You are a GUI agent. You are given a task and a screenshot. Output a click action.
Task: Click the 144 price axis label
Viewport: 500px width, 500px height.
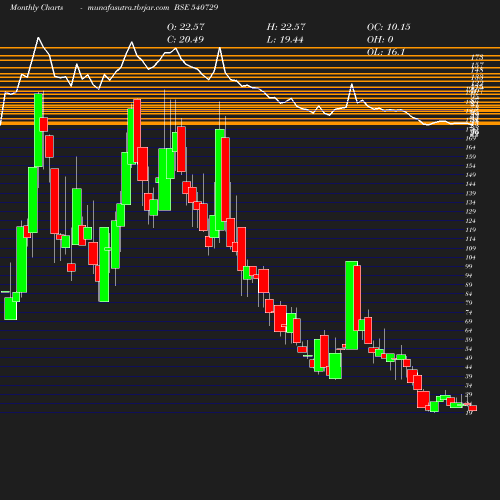(470, 184)
